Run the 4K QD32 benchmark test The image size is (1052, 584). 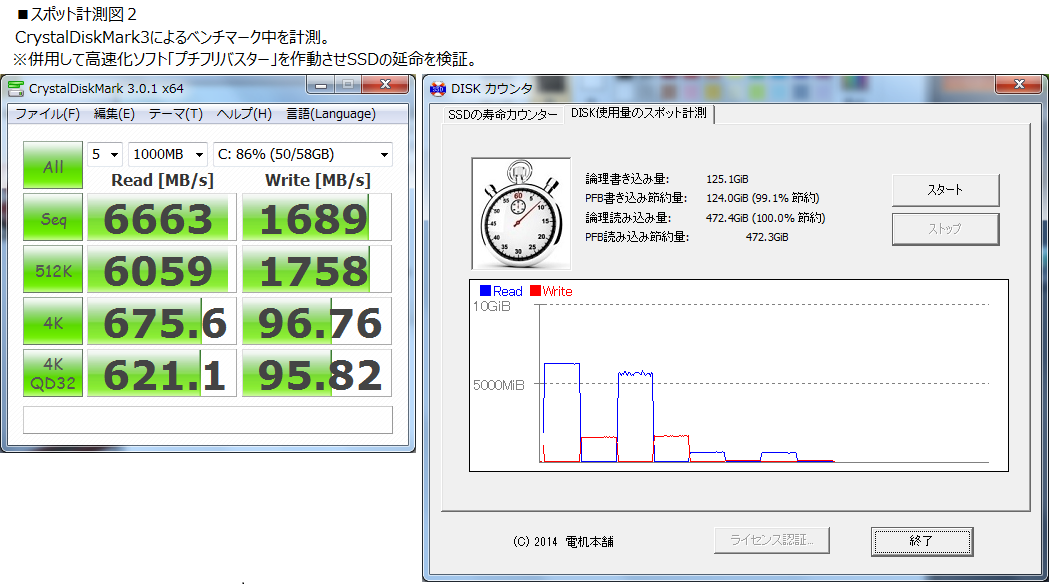click(53, 373)
